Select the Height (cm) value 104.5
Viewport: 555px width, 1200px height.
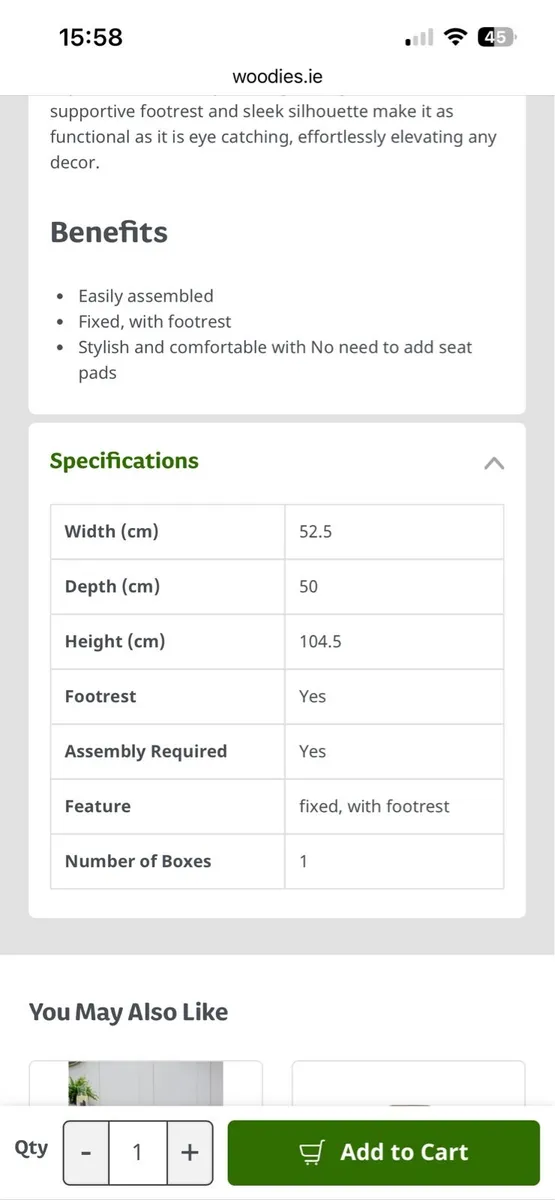320,642
